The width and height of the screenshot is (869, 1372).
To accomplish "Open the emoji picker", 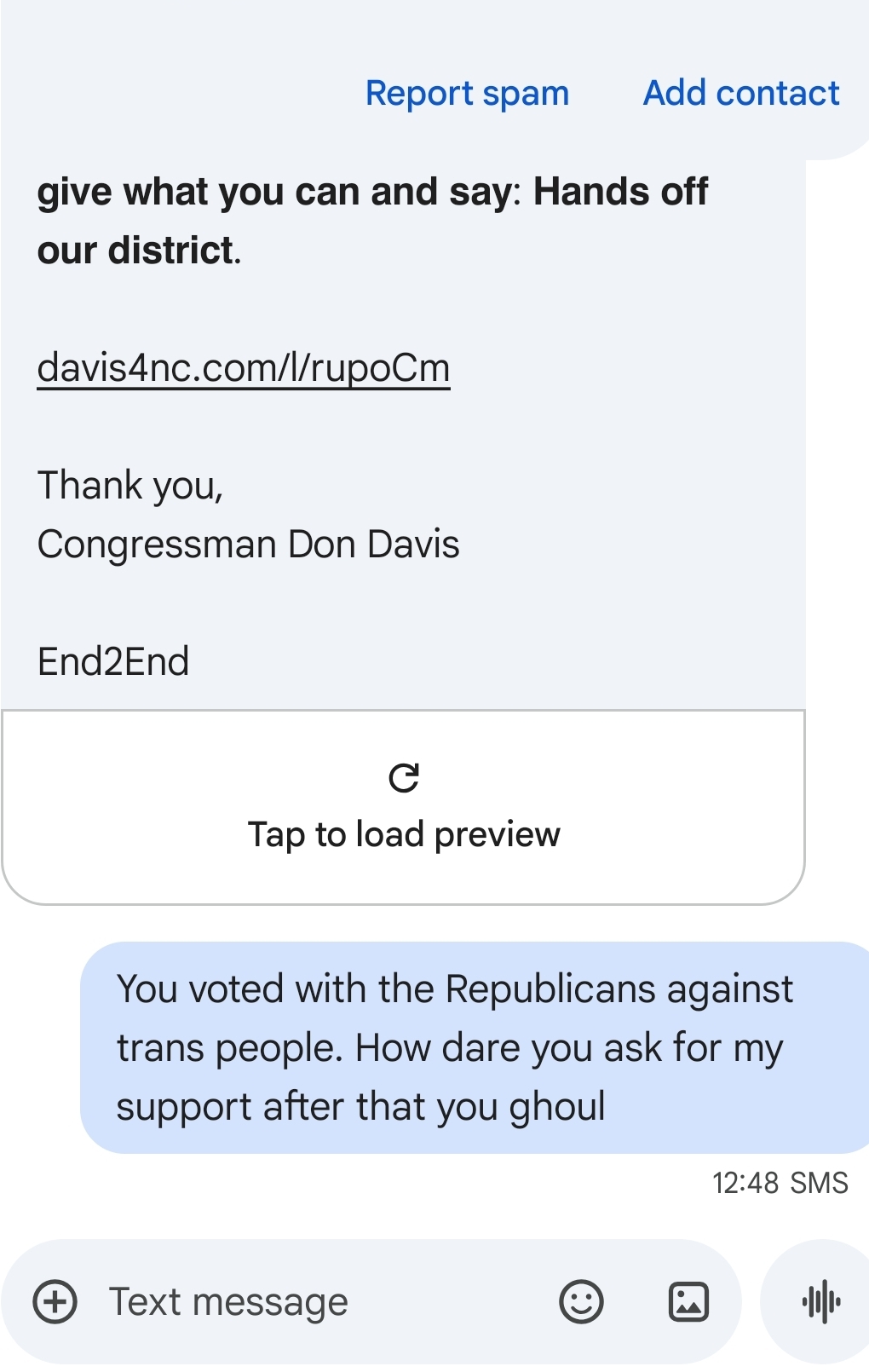I will (x=581, y=1302).
